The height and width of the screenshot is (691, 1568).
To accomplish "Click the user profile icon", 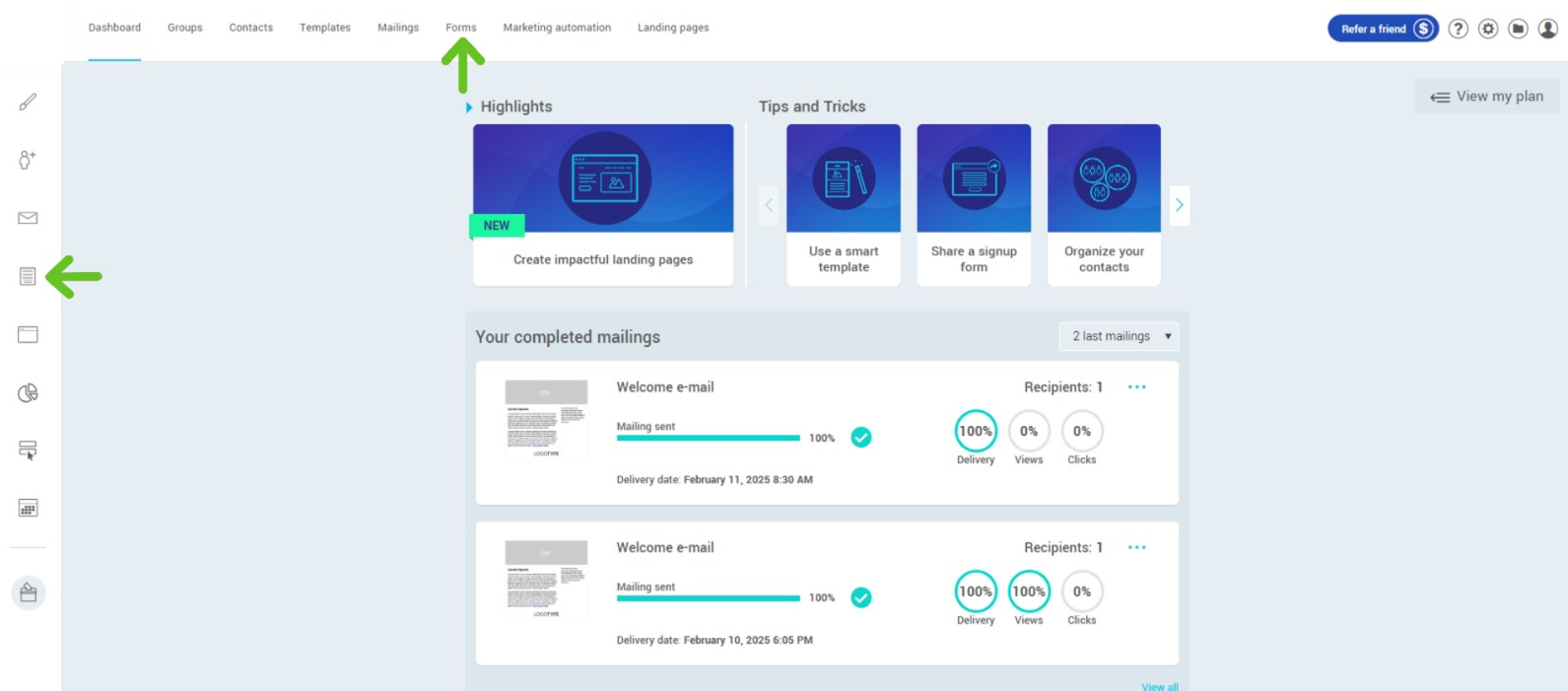I will click(x=1548, y=29).
